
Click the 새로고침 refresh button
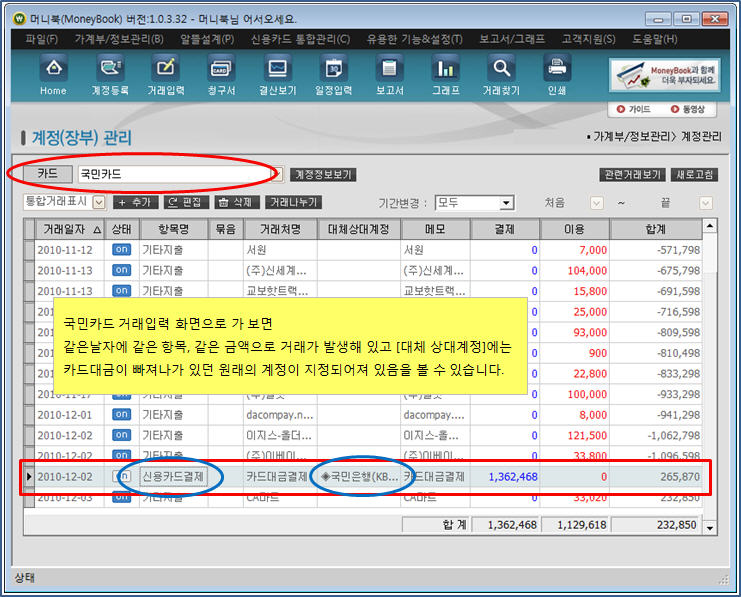point(694,175)
